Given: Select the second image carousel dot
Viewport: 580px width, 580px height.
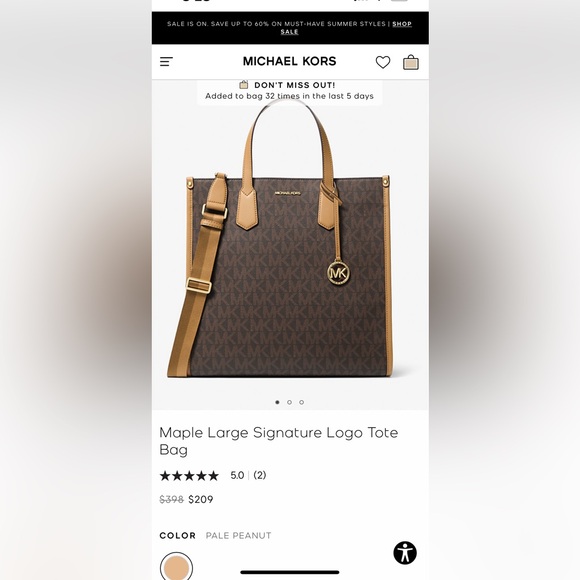Looking at the screenshot, I should coord(289,402).
